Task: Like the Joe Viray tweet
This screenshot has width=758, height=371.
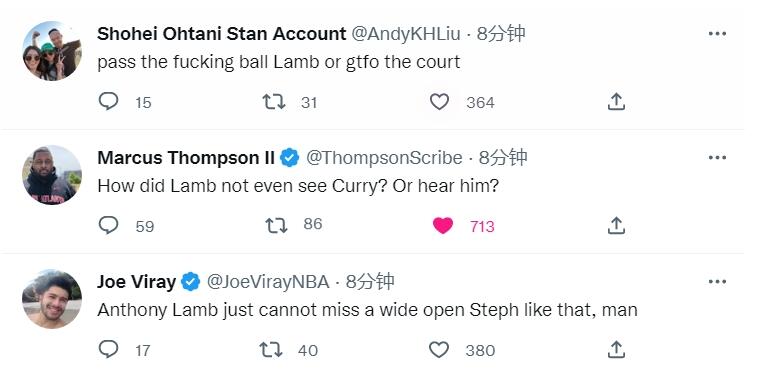Action: 439,349
